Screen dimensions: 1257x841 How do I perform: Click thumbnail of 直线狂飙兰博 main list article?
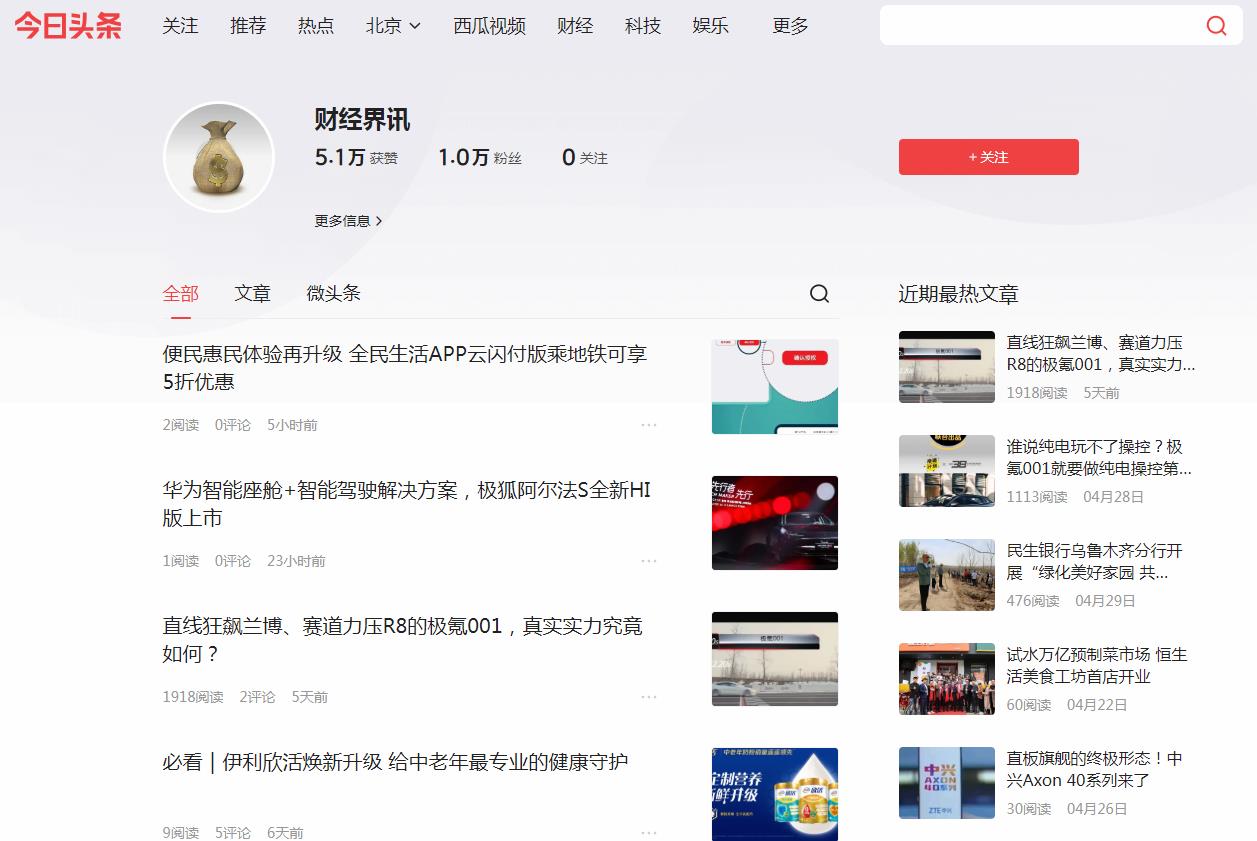click(x=775, y=659)
